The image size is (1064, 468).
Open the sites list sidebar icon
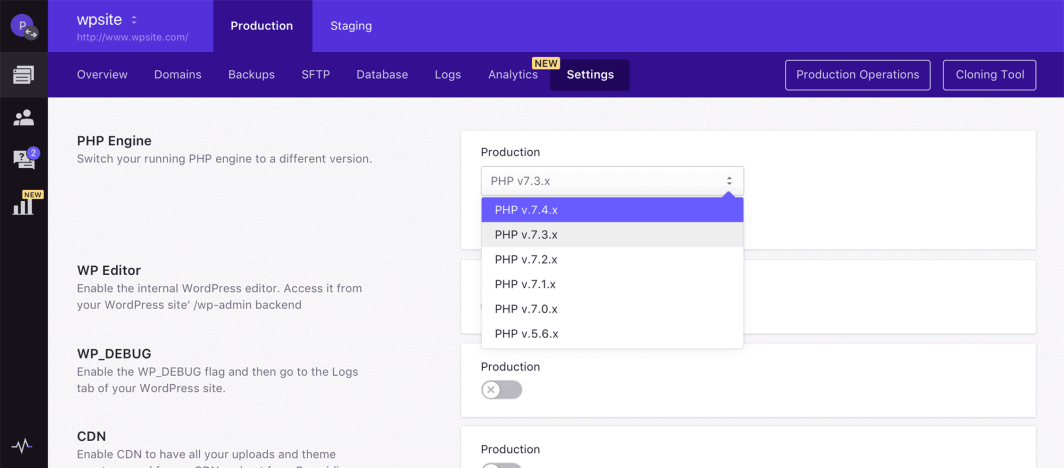click(23, 75)
